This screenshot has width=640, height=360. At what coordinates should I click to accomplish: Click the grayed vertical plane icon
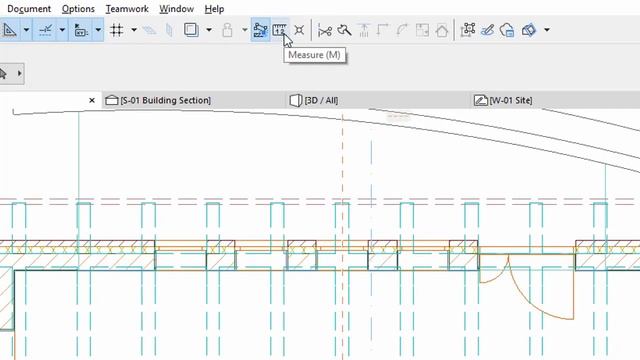pos(169,30)
